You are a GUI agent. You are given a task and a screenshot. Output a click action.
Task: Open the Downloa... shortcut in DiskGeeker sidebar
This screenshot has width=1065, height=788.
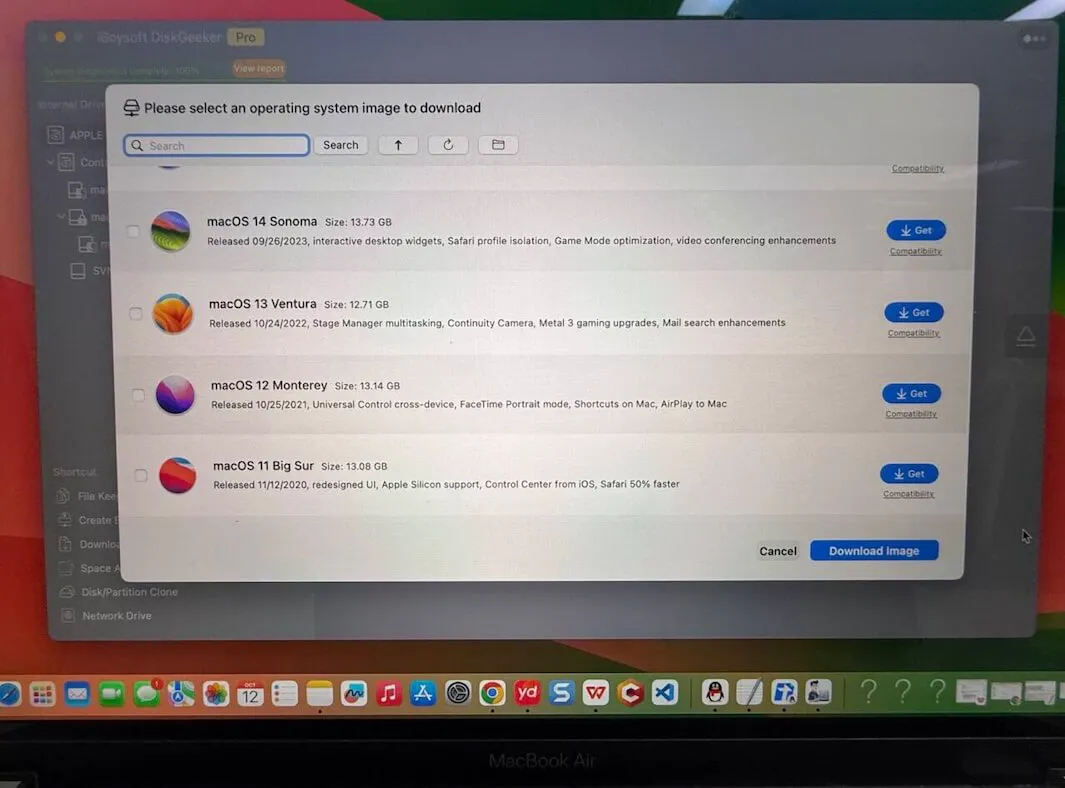[88, 544]
